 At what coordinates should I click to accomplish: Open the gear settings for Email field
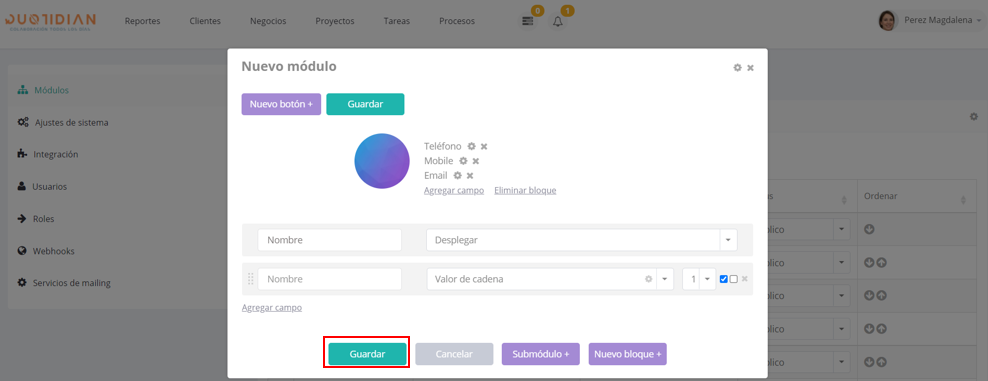pyautogui.click(x=457, y=176)
